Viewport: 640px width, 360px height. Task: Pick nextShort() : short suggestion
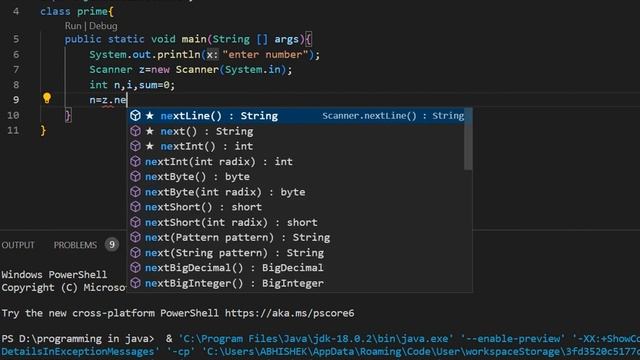pos(297,207)
